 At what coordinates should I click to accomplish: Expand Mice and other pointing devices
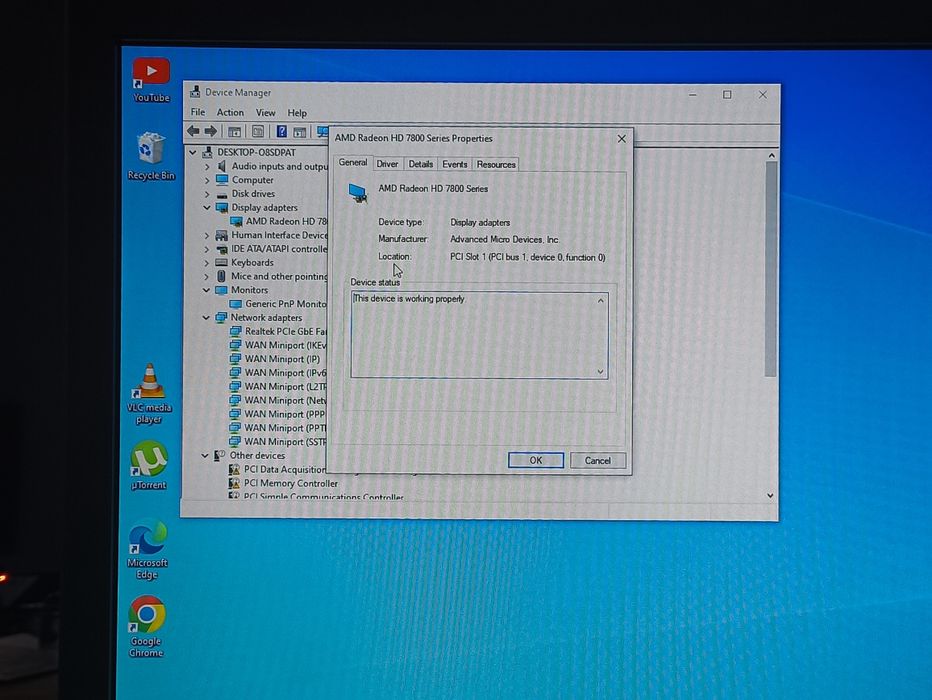pos(206,276)
